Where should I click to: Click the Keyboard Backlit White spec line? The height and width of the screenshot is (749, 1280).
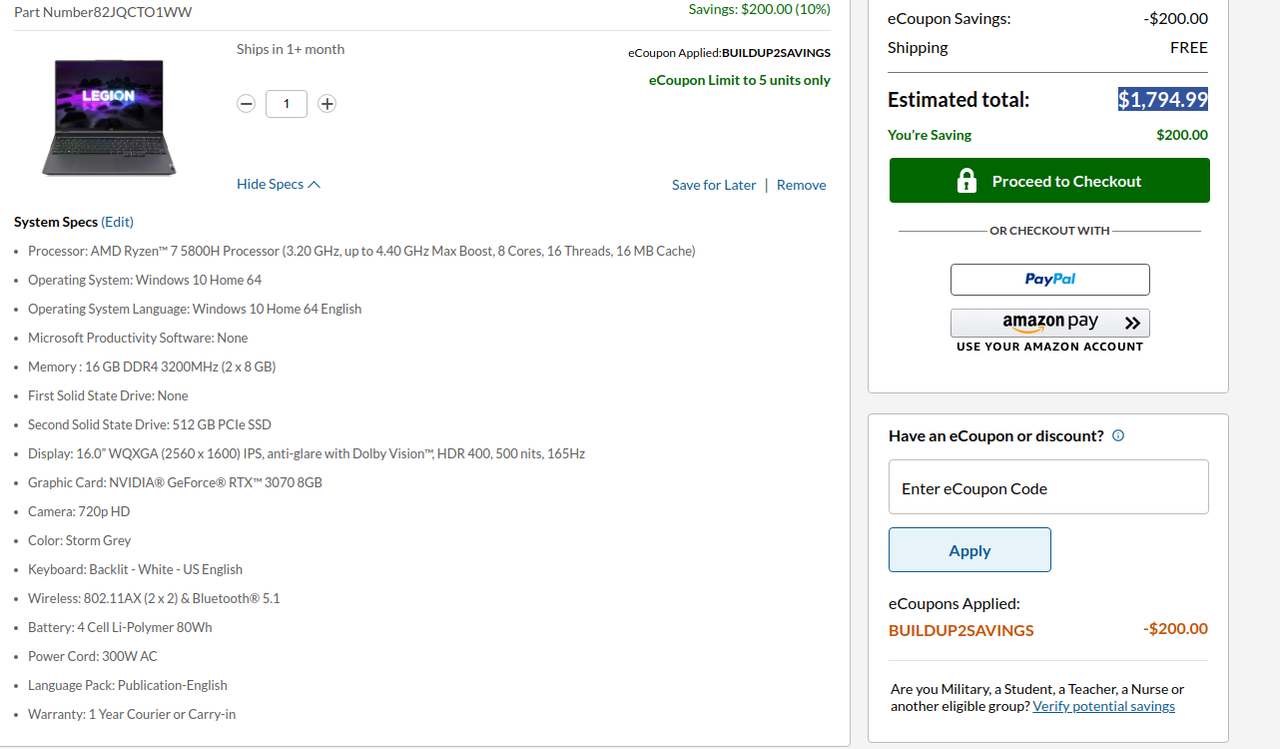tap(135, 570)
